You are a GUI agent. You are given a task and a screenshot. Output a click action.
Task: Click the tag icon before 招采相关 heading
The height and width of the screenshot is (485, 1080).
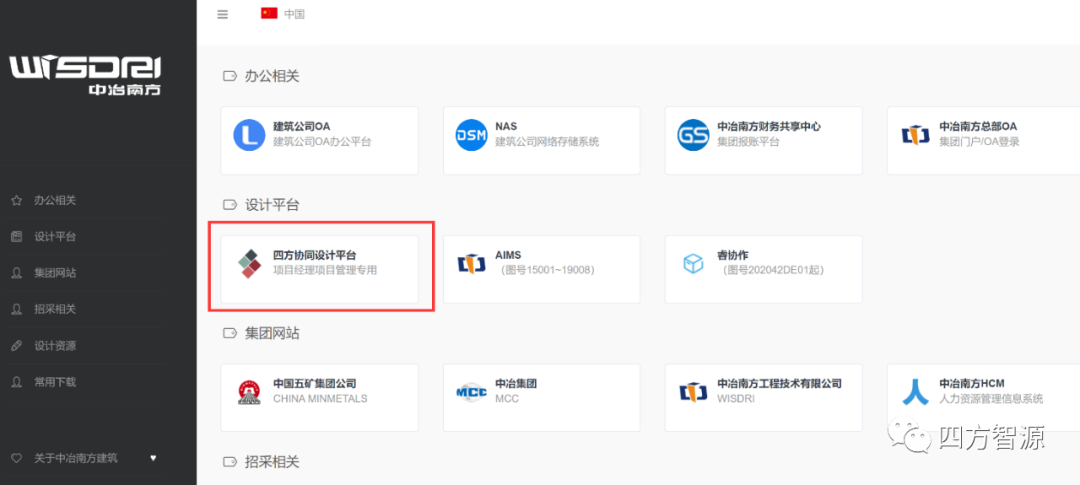pyautogui.click(x=229, y=462)
